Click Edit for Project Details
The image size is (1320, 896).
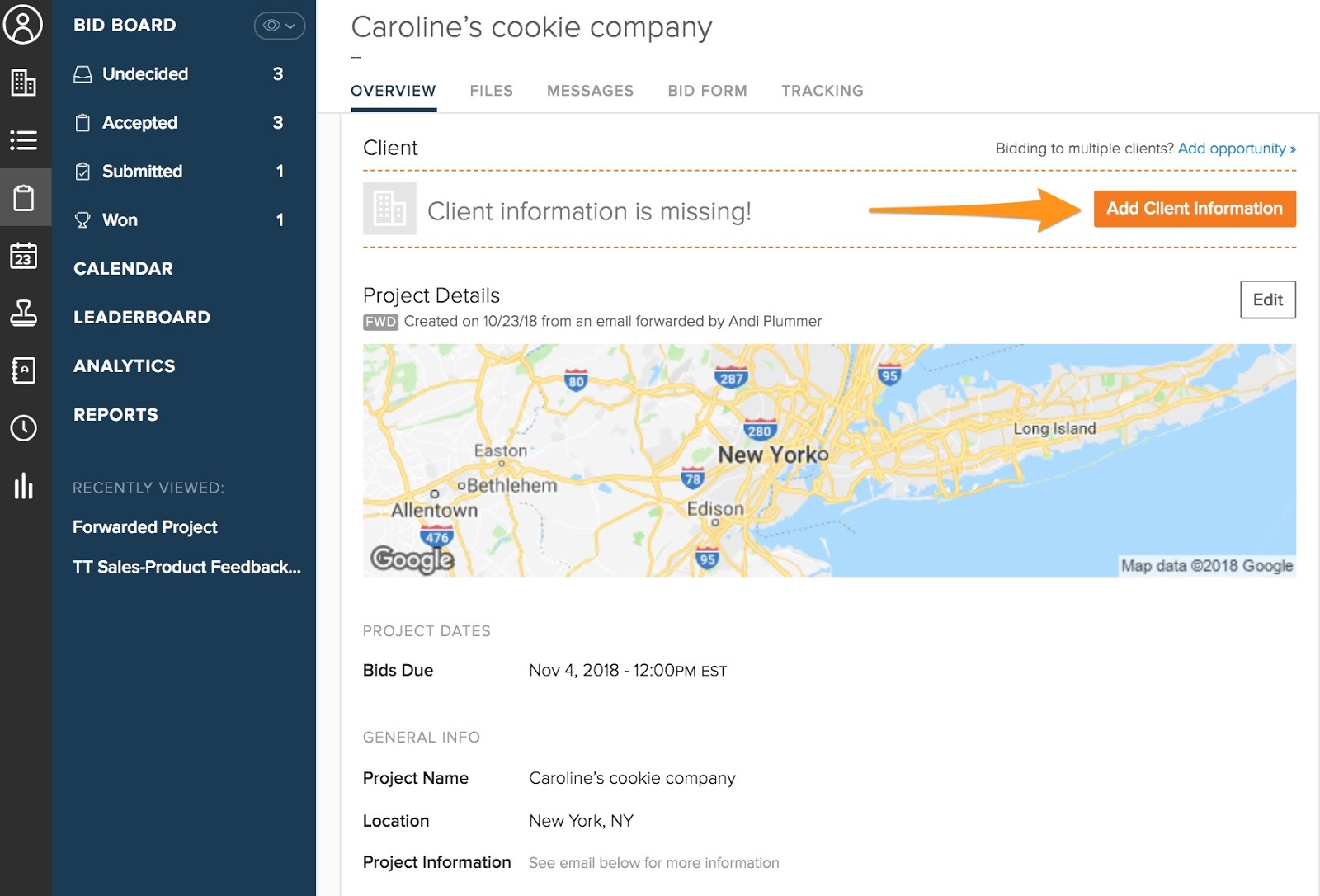tap(1267, 299)
